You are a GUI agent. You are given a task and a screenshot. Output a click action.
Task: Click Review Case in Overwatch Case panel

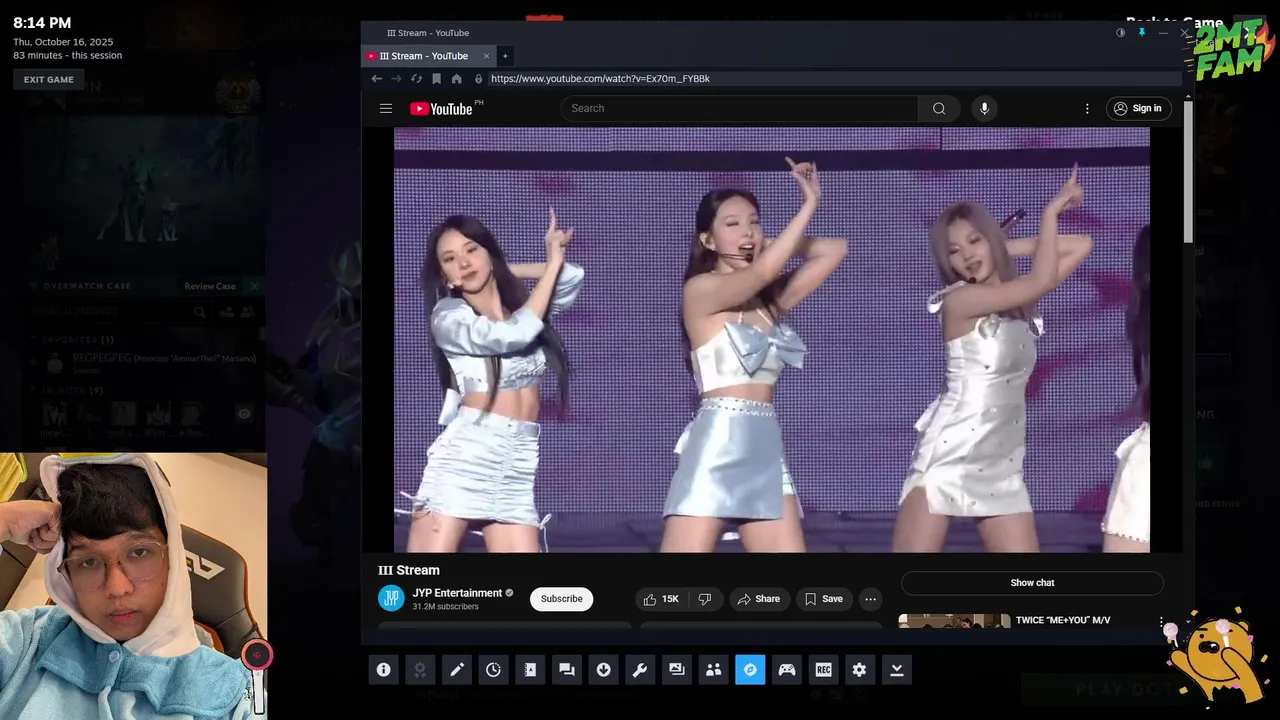(210, 286)
